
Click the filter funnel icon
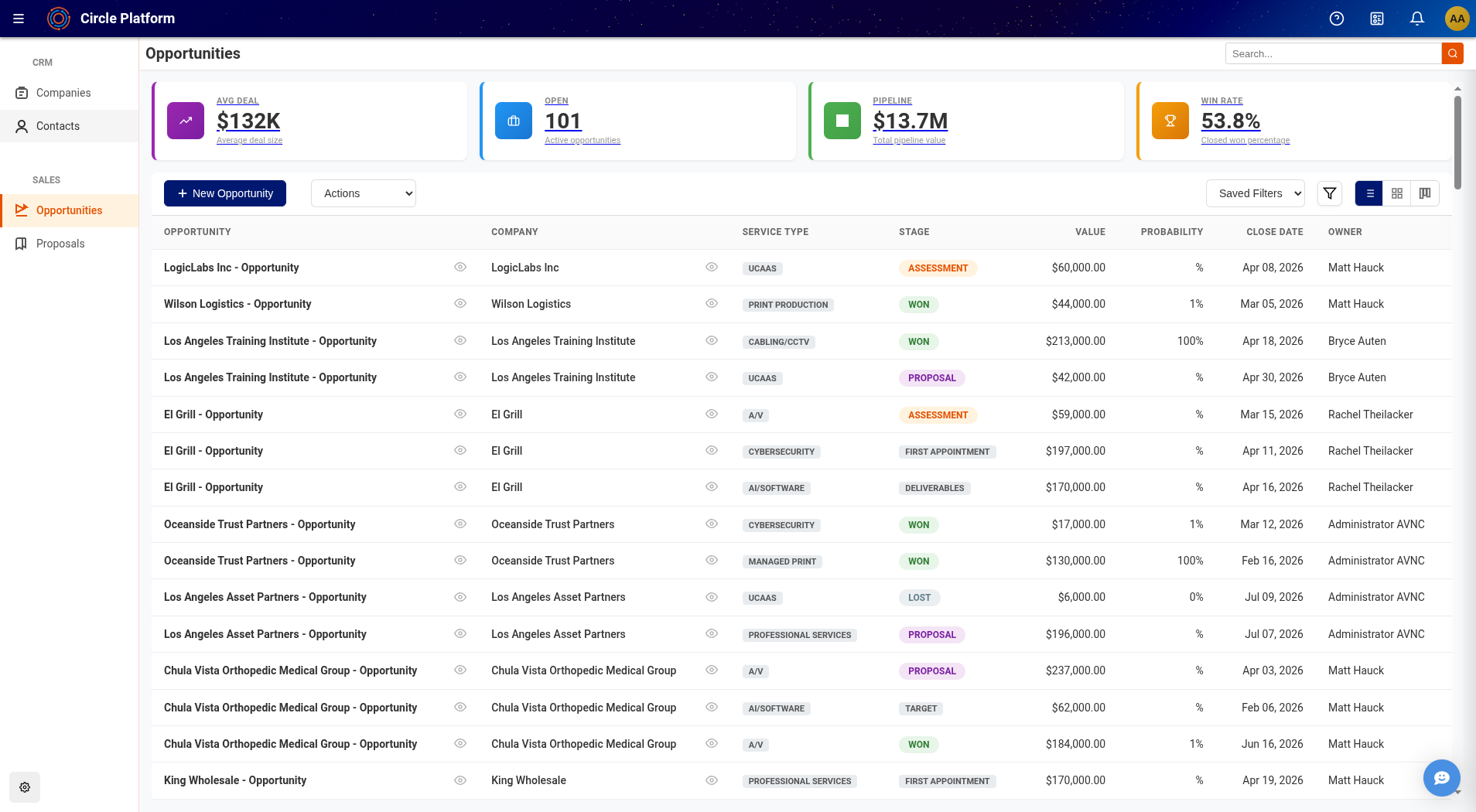[x=1330, y=193]
